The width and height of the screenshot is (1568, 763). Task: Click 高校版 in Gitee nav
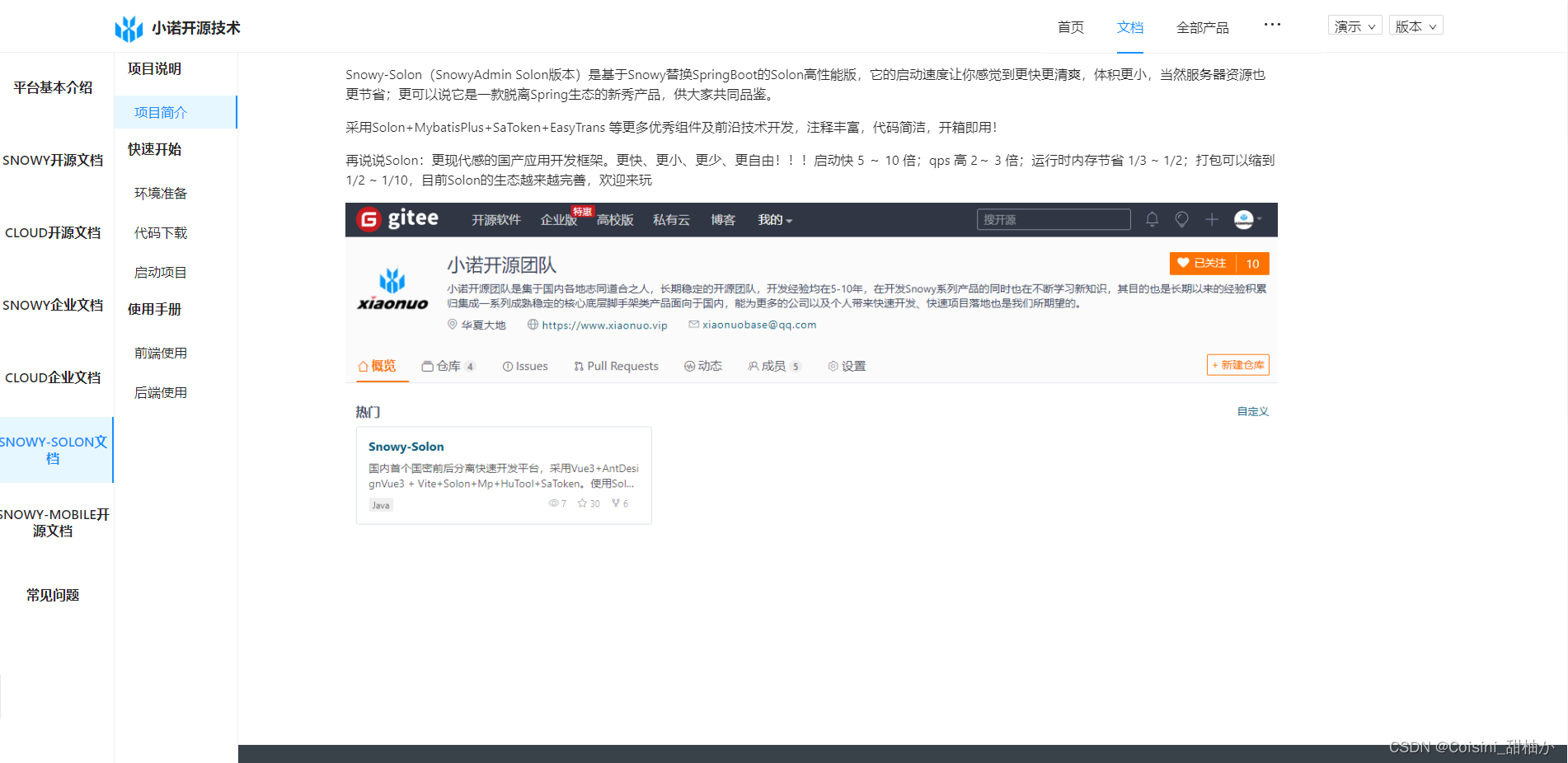[x=615, y=220]
